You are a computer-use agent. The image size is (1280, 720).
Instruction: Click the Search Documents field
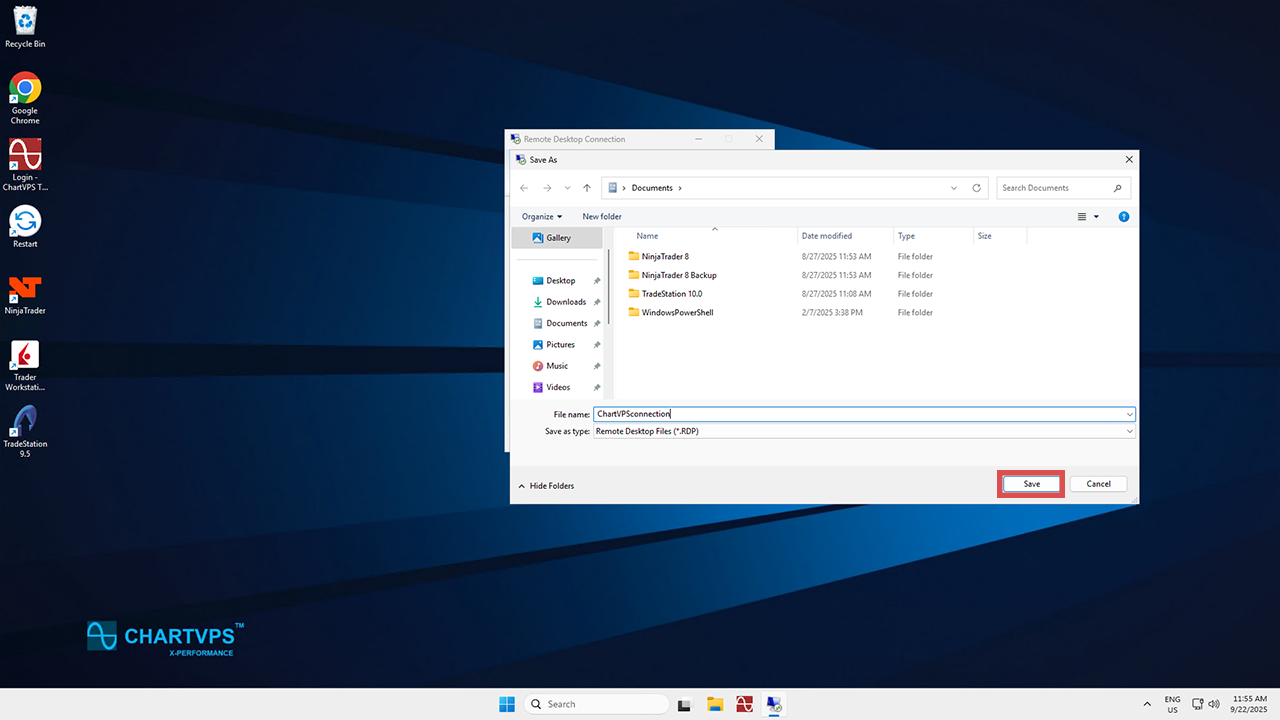coord(1056,188)
